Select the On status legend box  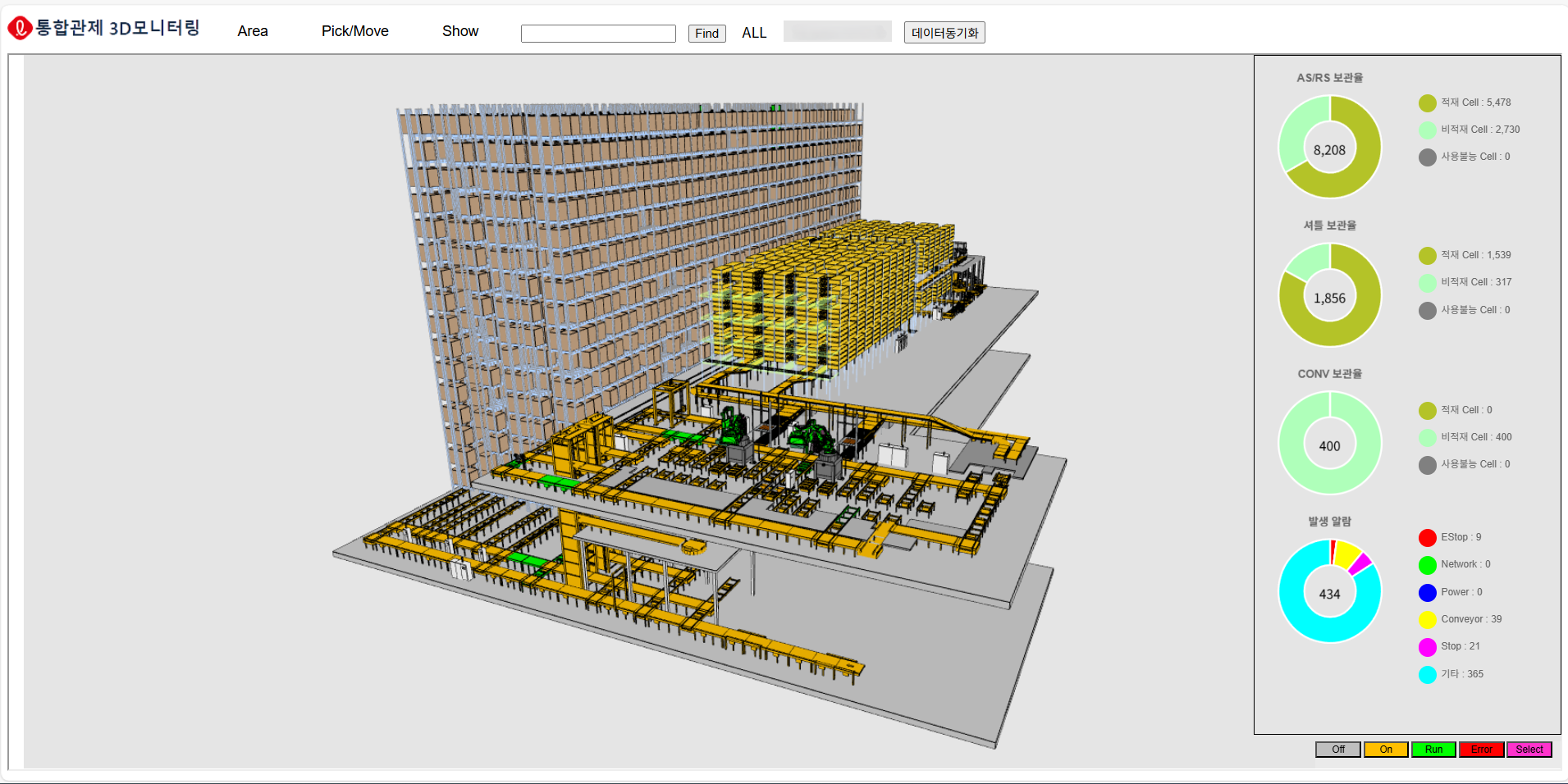point(1386,750)
